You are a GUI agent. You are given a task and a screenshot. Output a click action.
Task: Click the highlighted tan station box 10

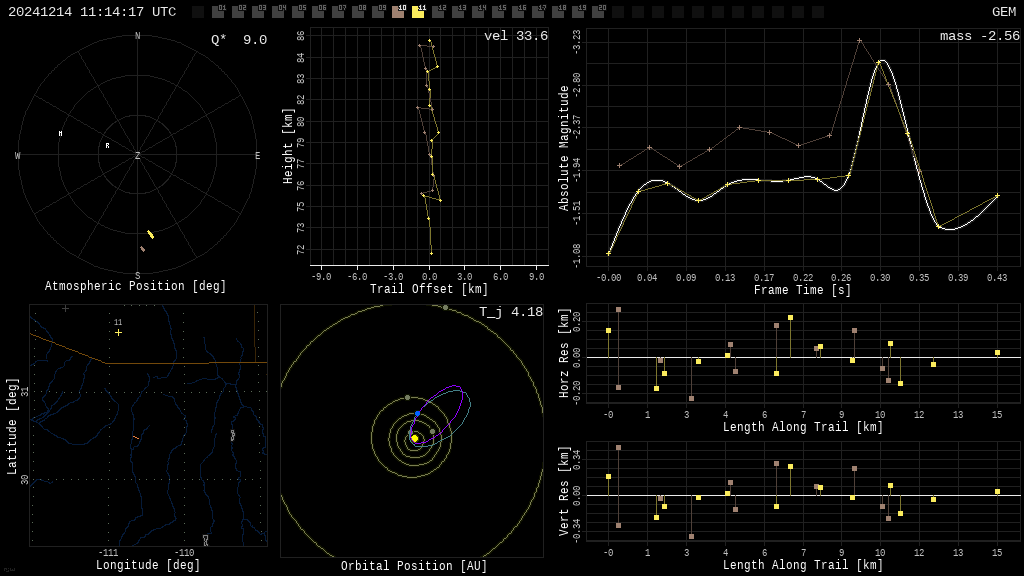tap(398, 11)
